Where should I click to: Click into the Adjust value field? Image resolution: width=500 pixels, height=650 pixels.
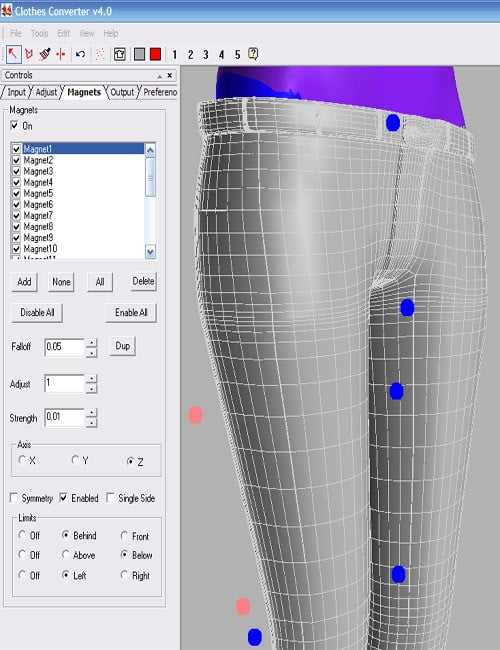tap(64, 383)
